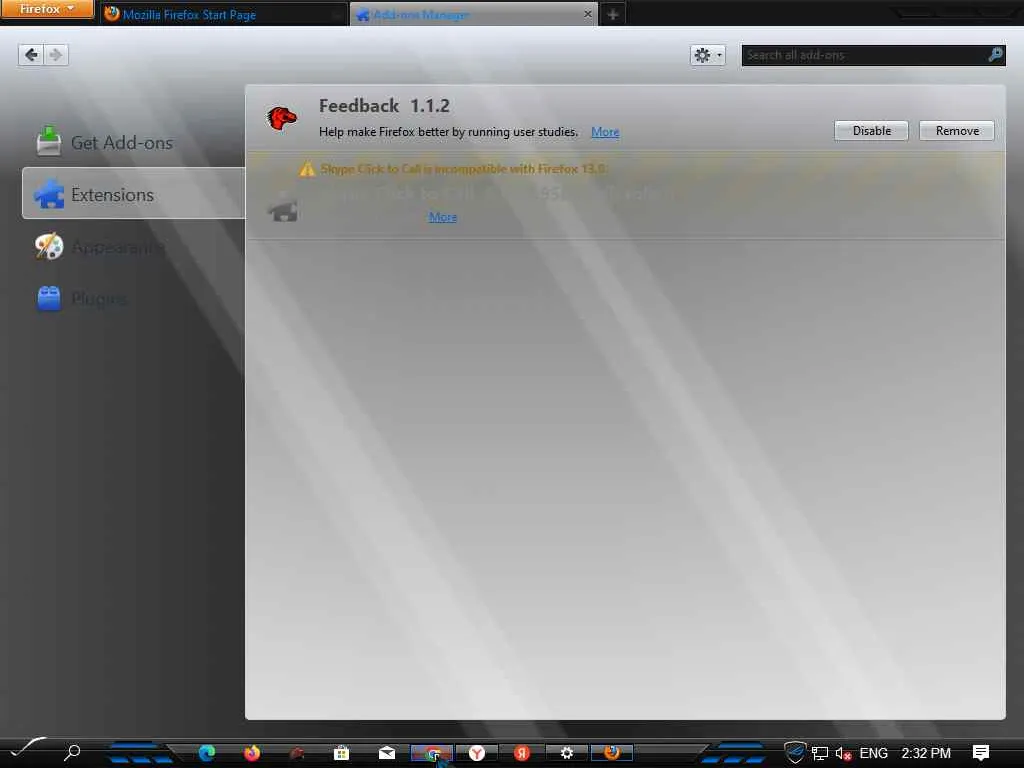Image resolution: width=1024 pixels, height=768 pixels.
Task: Open the orange Firefox menu button
Action: click(x=47, y=9)
